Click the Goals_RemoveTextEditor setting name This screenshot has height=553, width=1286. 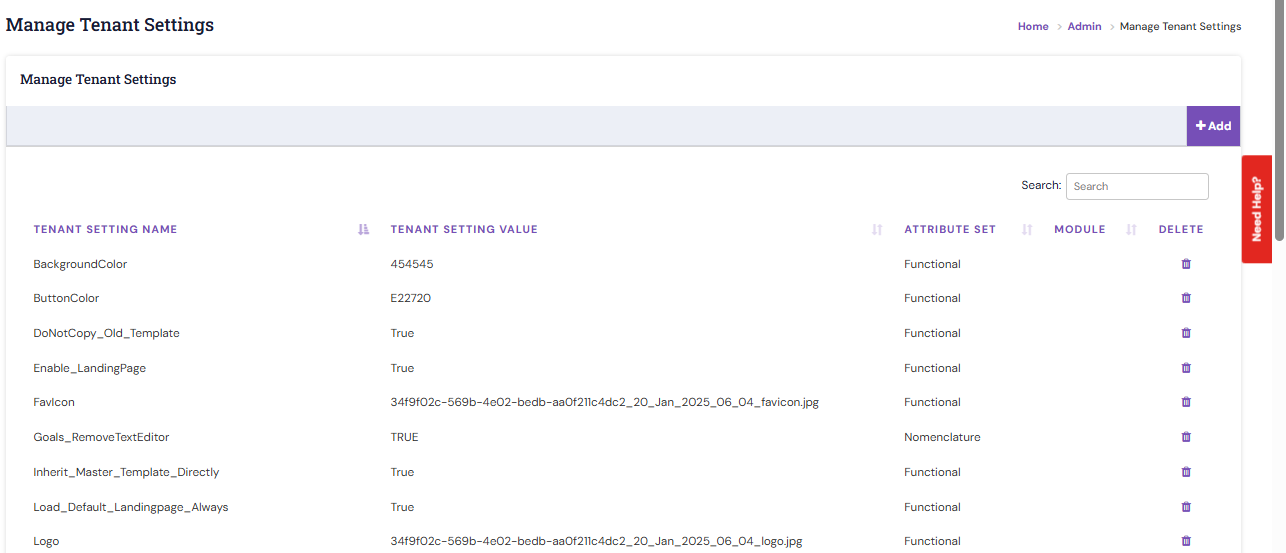101,437
